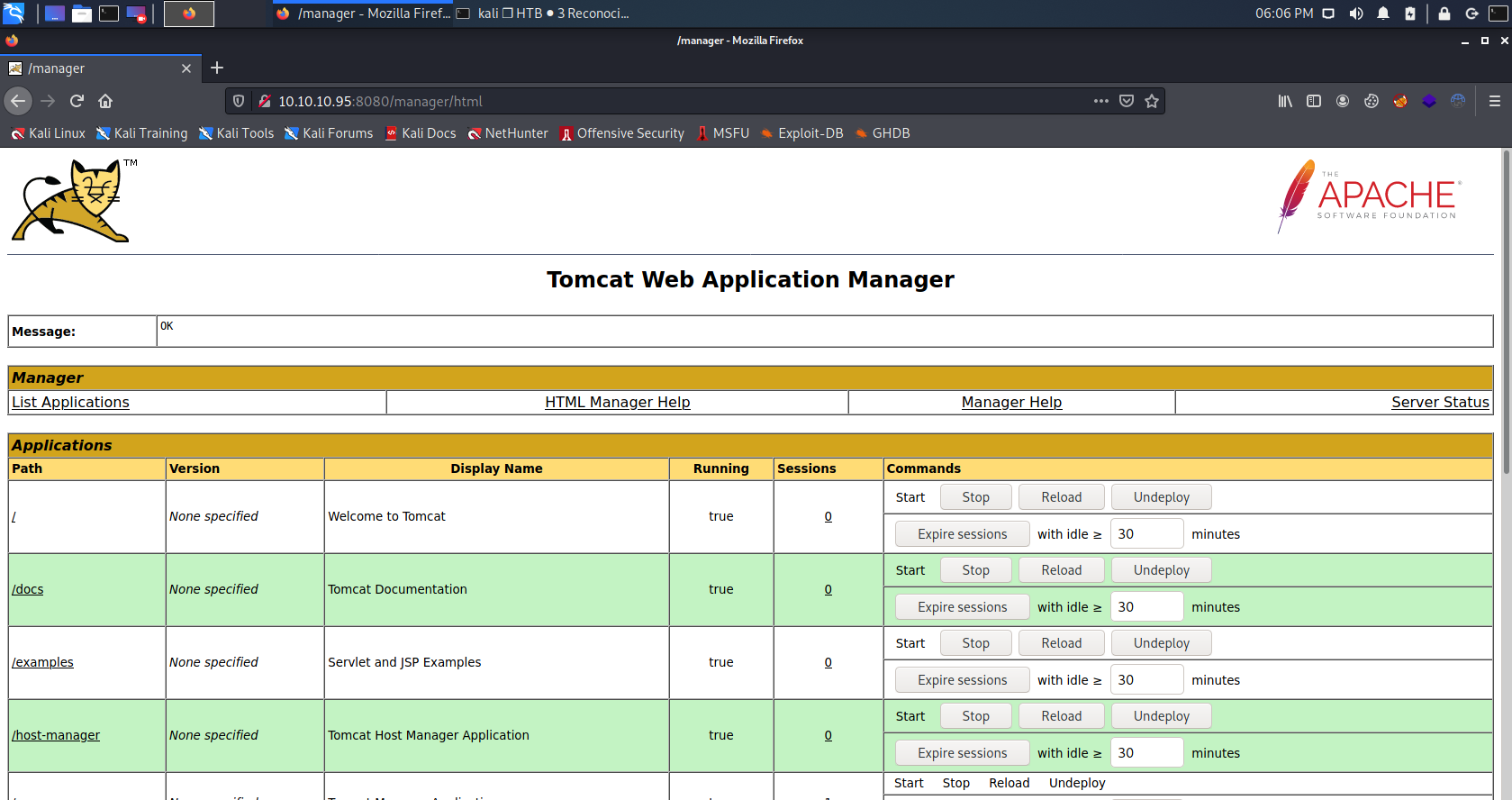1512x800 pixels.
Task: Open a new browser tab
Action: (x=217, y=68)
